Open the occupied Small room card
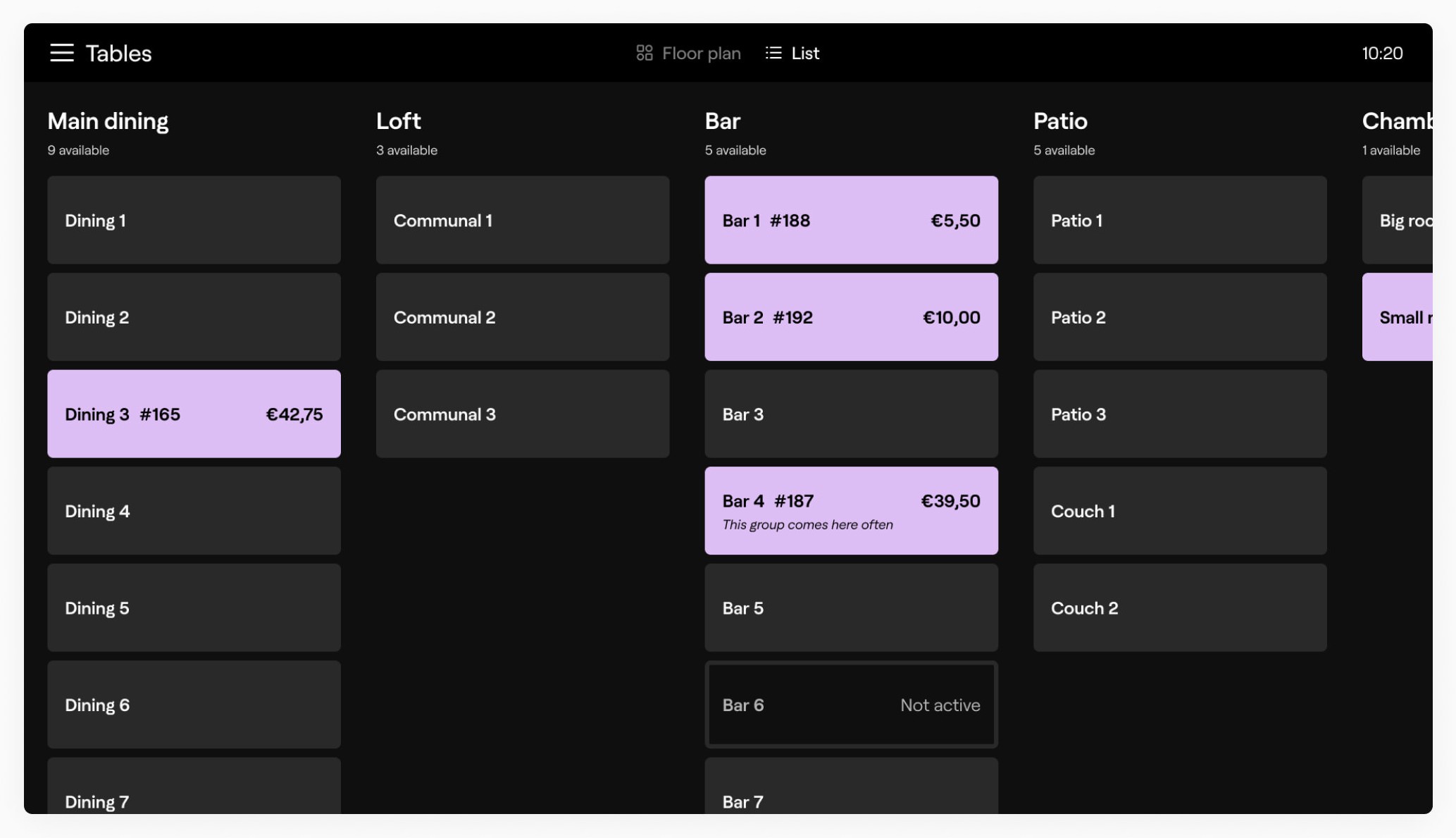1456x838 pixels. (1398, 317)
